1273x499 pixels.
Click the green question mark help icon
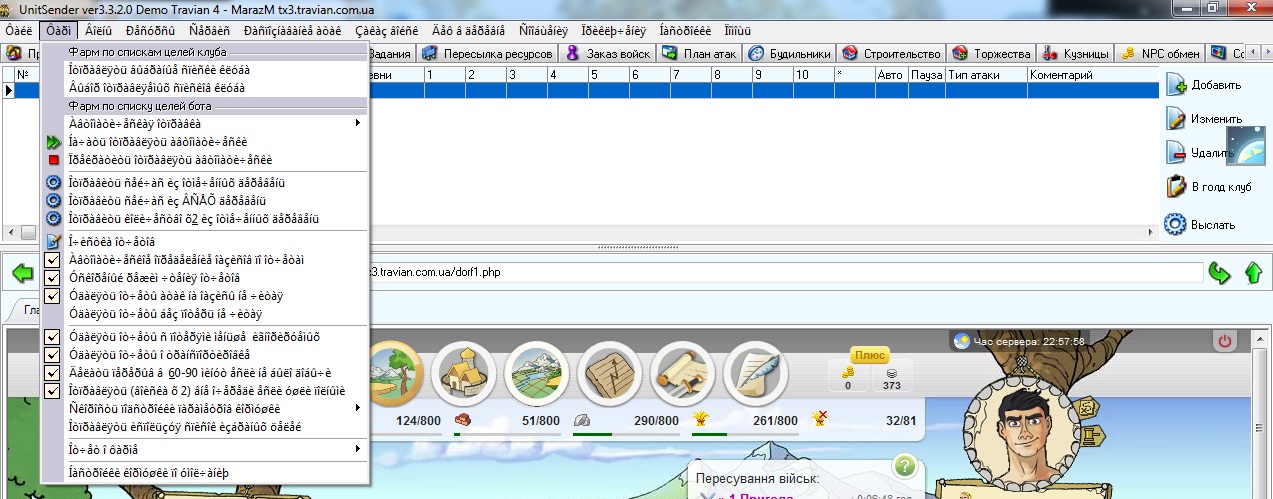(904, 465)
